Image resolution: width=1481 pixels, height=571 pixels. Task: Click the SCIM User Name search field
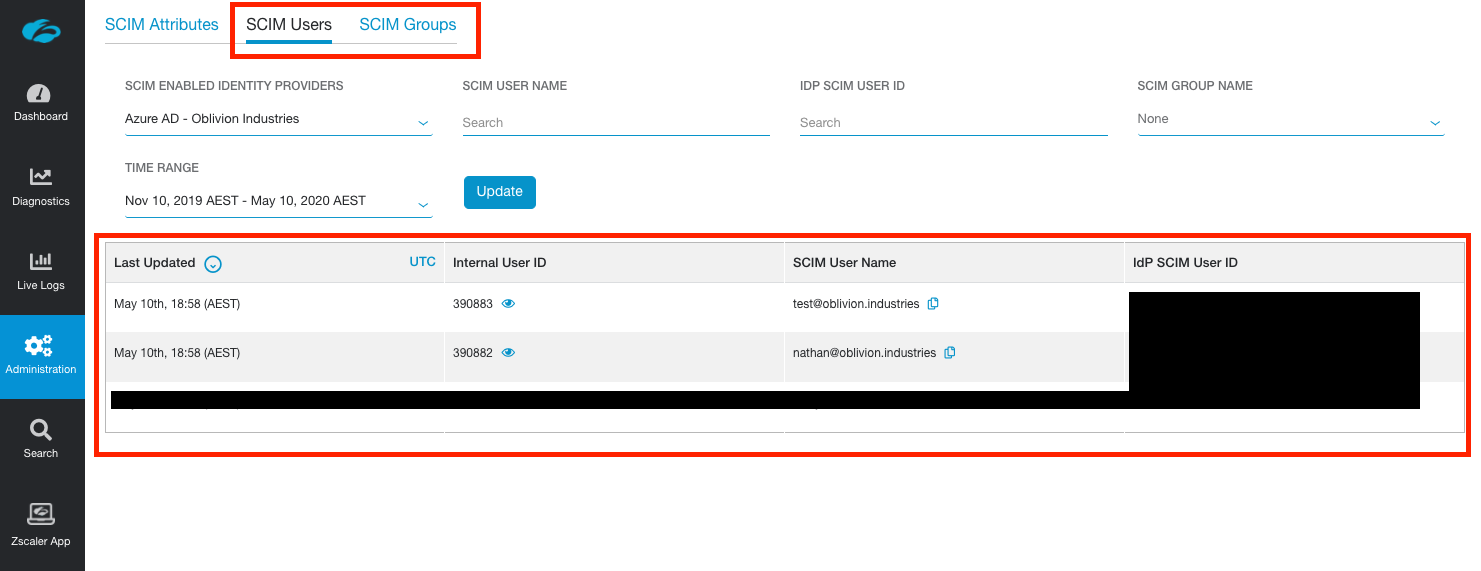pos(615,123)
